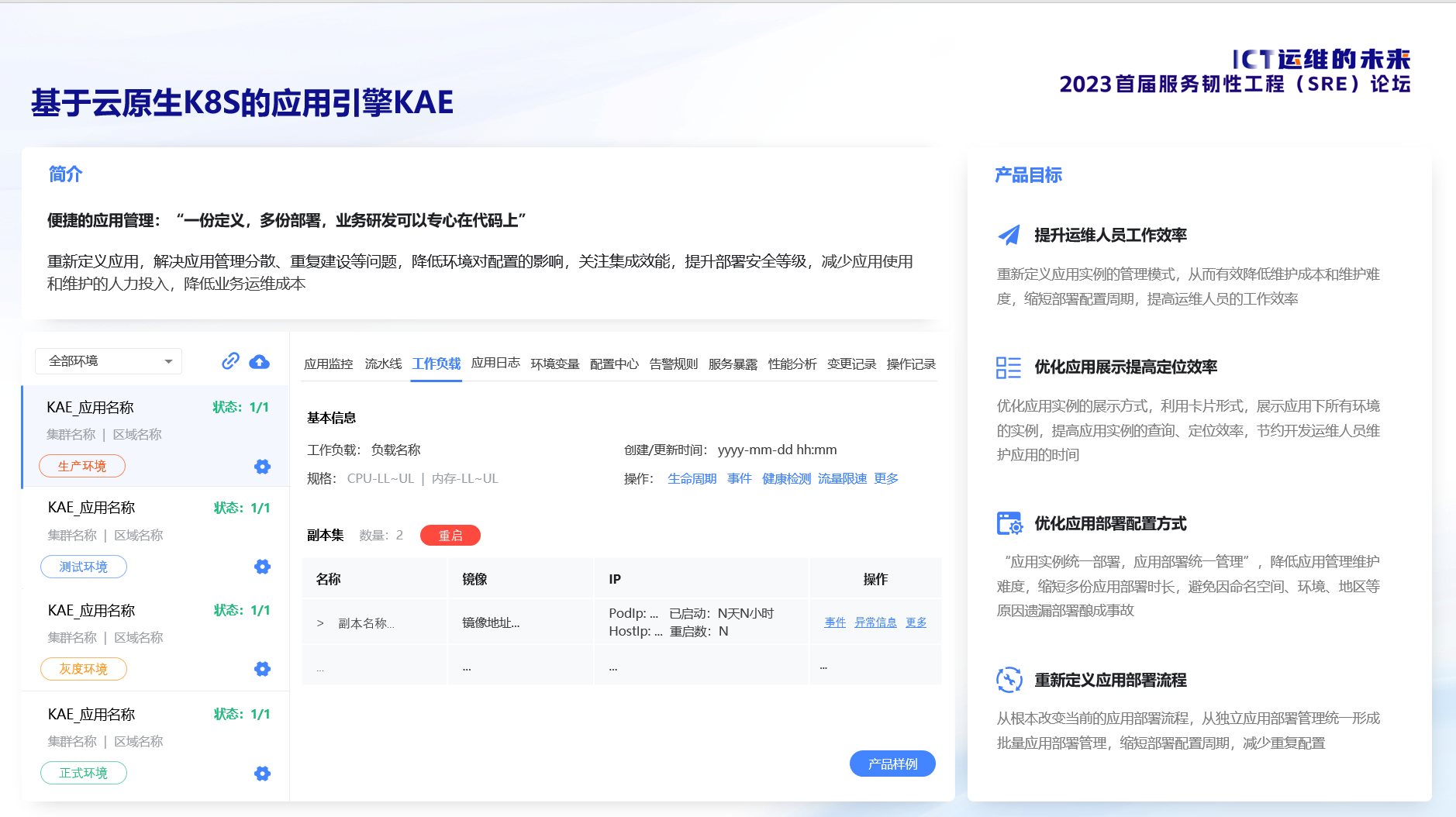Open 异常信息 link in the replica row
Screen dimensions: 1456x817
[x=875, y=622]
